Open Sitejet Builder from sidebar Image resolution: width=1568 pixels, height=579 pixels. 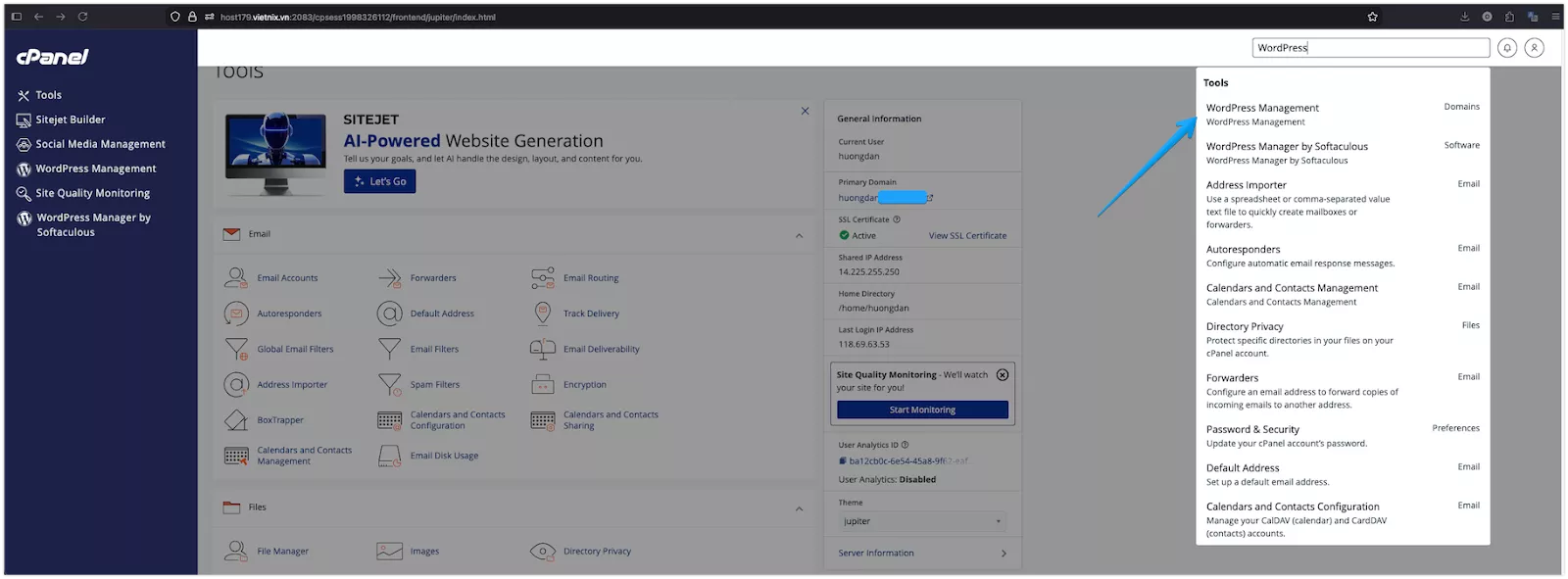click(70, 120)
